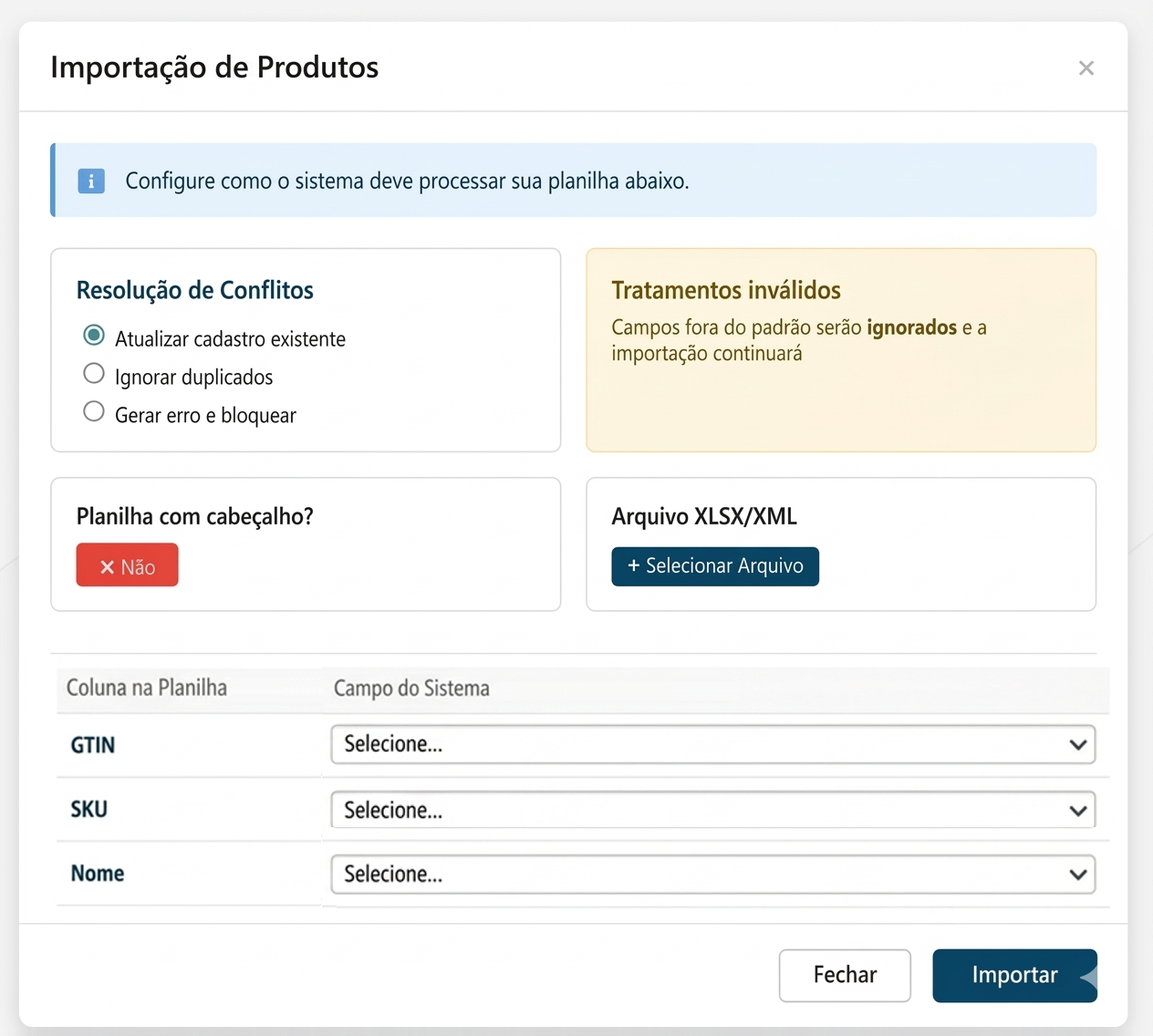Click the 'Arquivo XLSX/XML' section title

[704, 516]
